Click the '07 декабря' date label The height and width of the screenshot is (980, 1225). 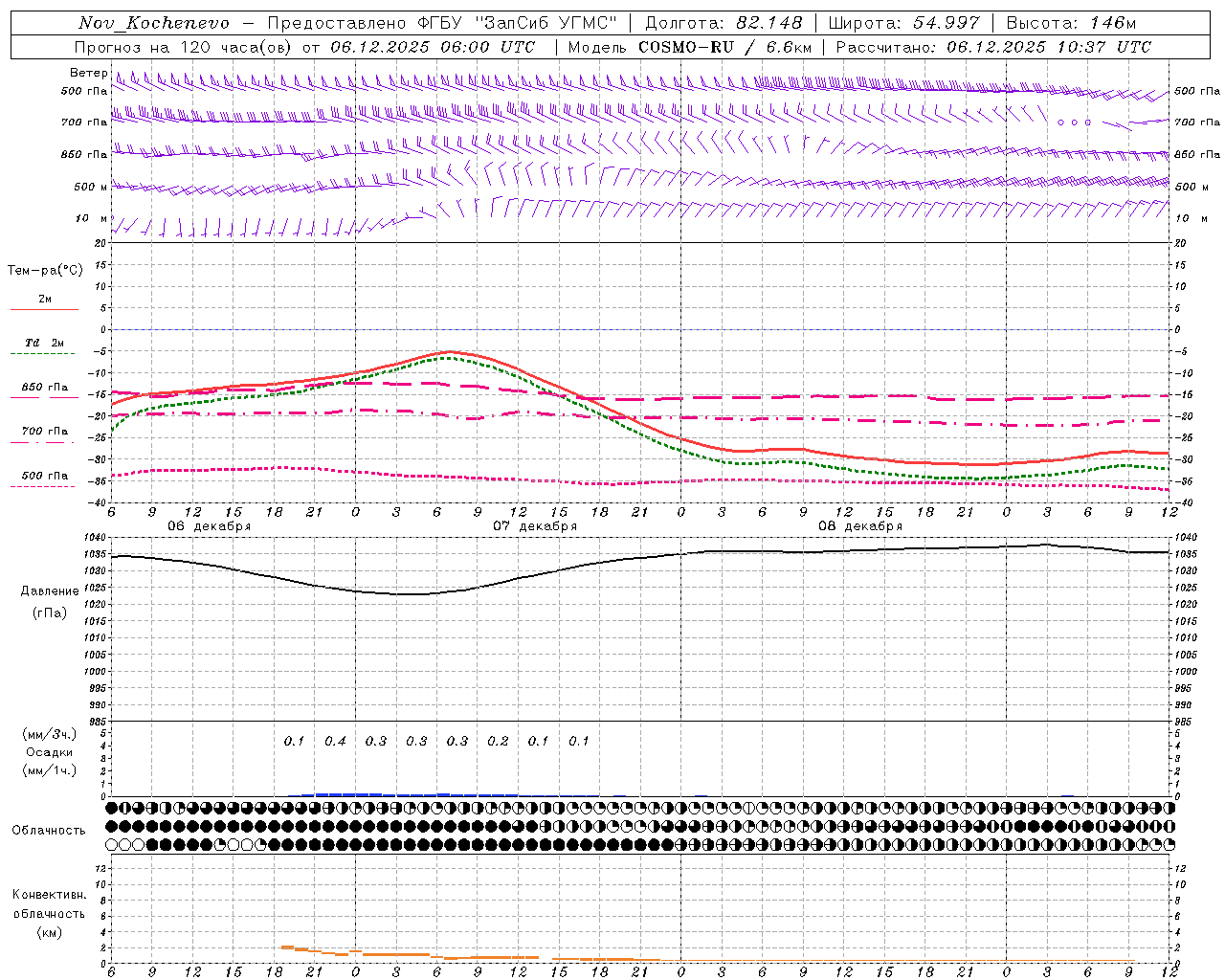click(x=535, y=526)
